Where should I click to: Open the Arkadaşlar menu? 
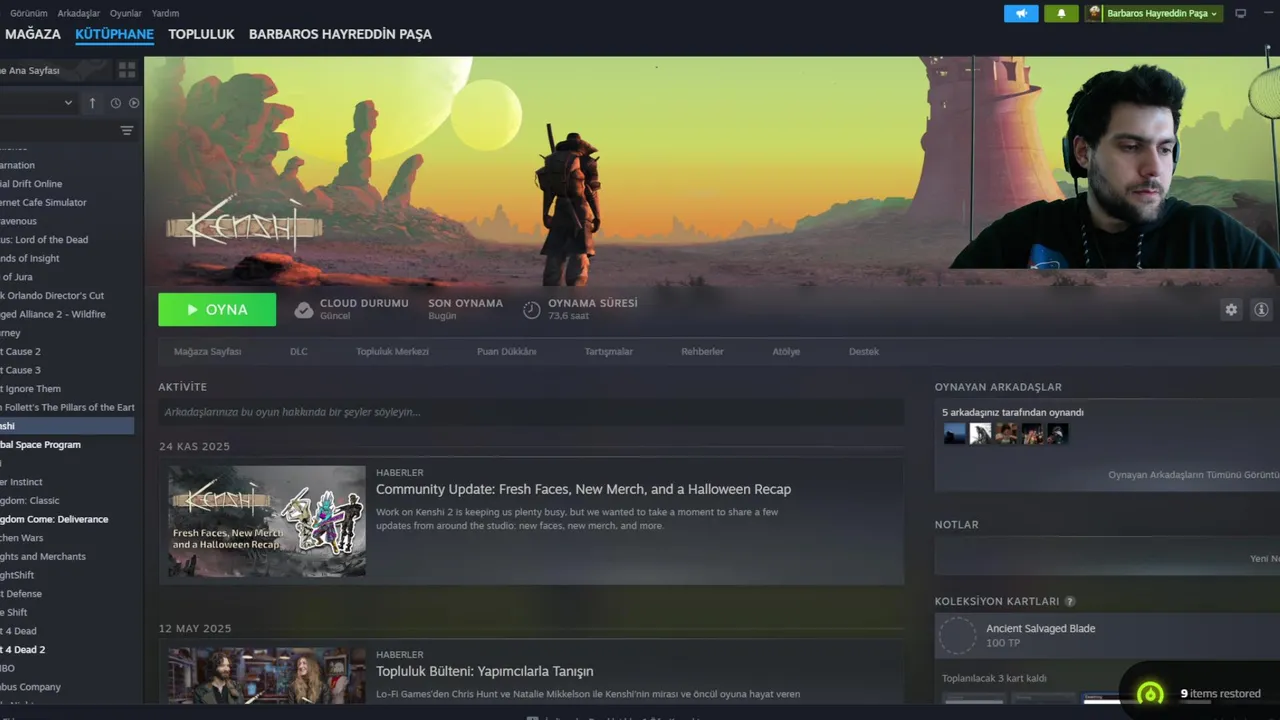click(79, 13)
